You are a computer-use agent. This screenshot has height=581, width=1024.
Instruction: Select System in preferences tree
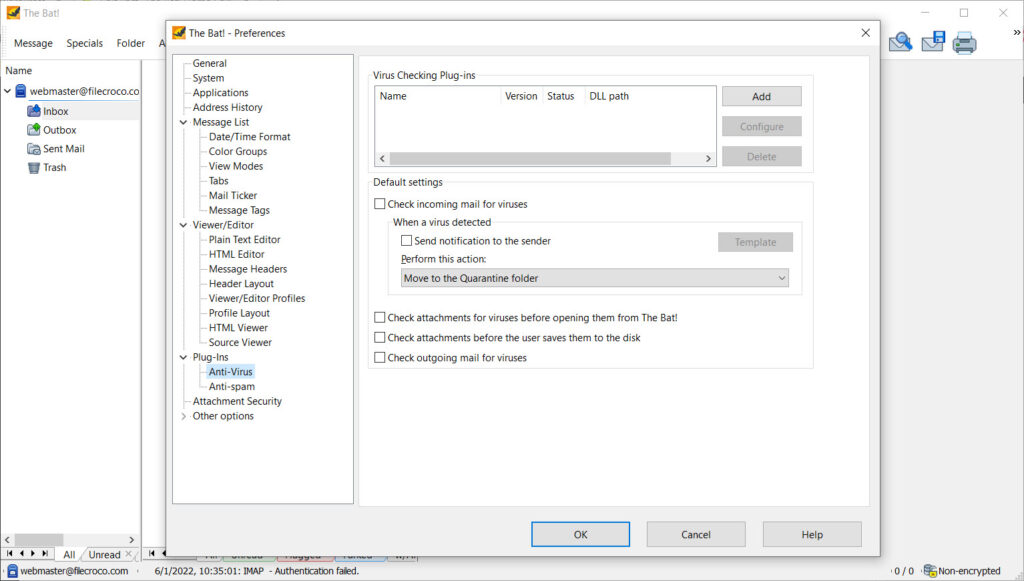tap(208, 78)
